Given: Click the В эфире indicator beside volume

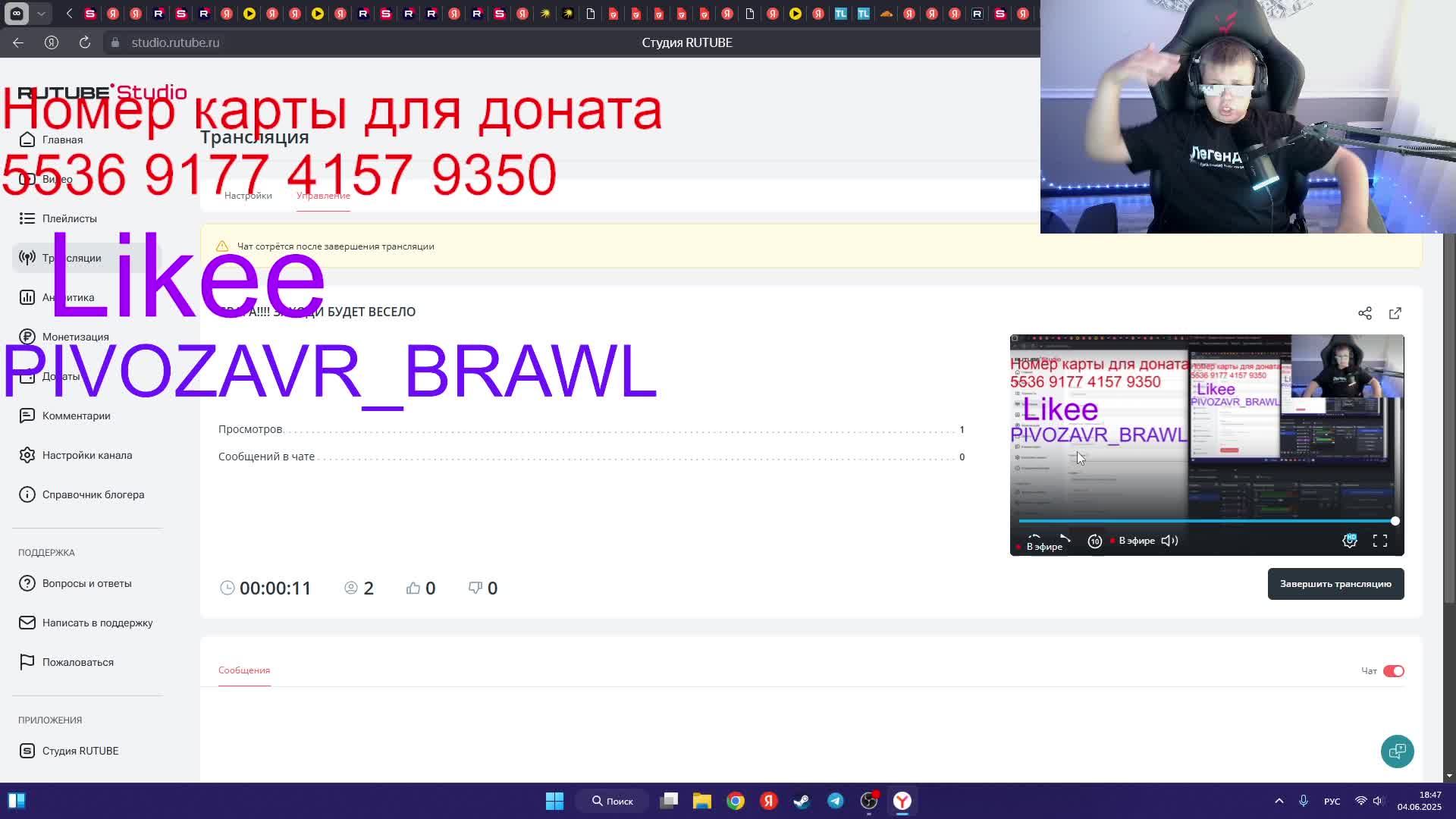Looking at the screenshot, I should point(1132,541).
